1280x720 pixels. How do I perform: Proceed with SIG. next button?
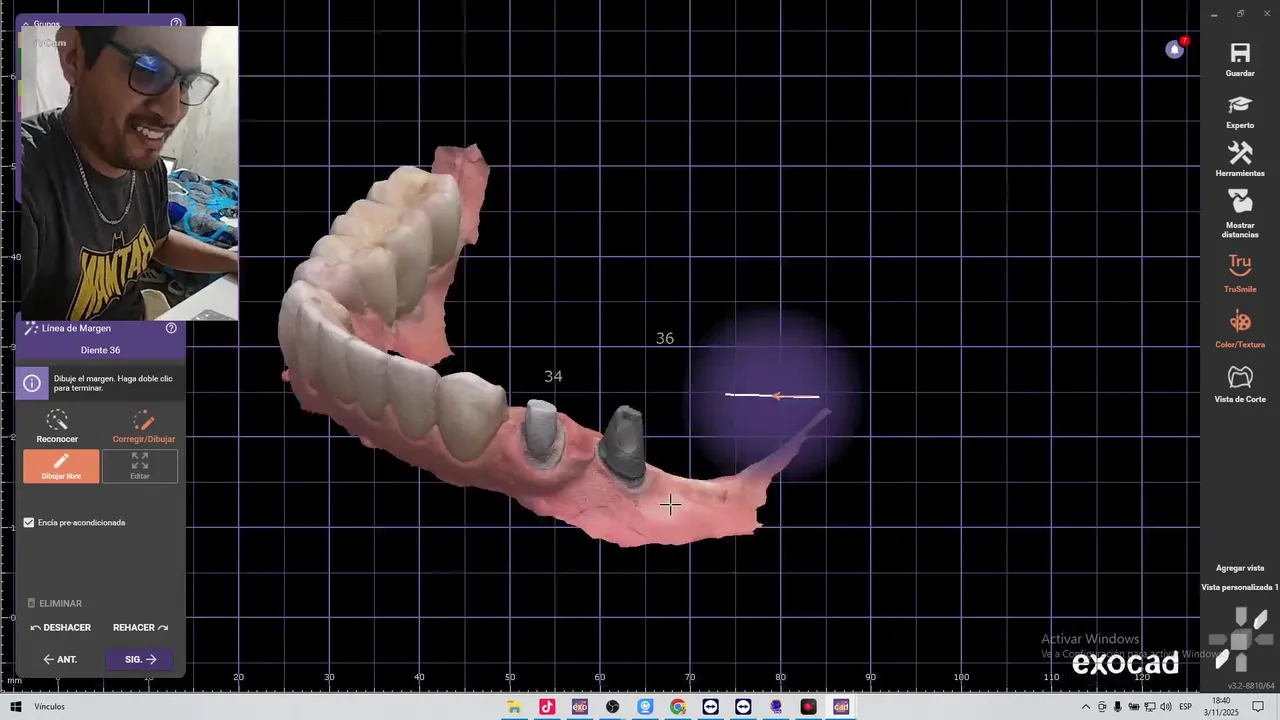tap(141, 660)
